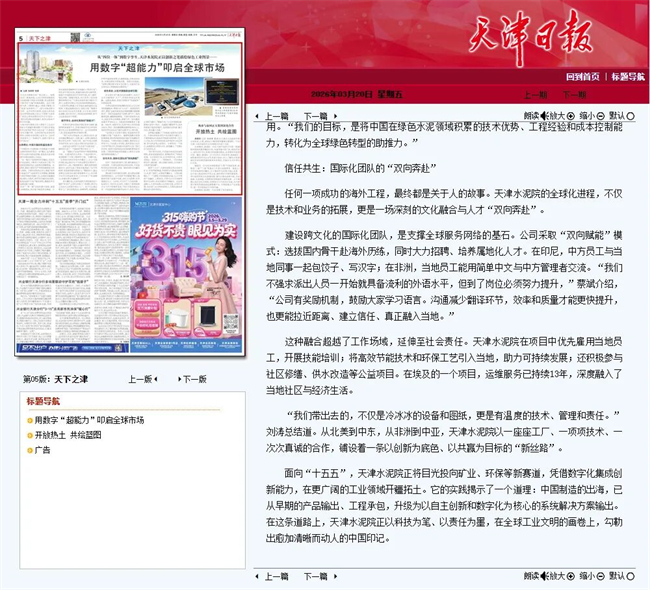
Task: Click the 缩小 zoom-out minus icon at top
Action: (x=599, y=115)
